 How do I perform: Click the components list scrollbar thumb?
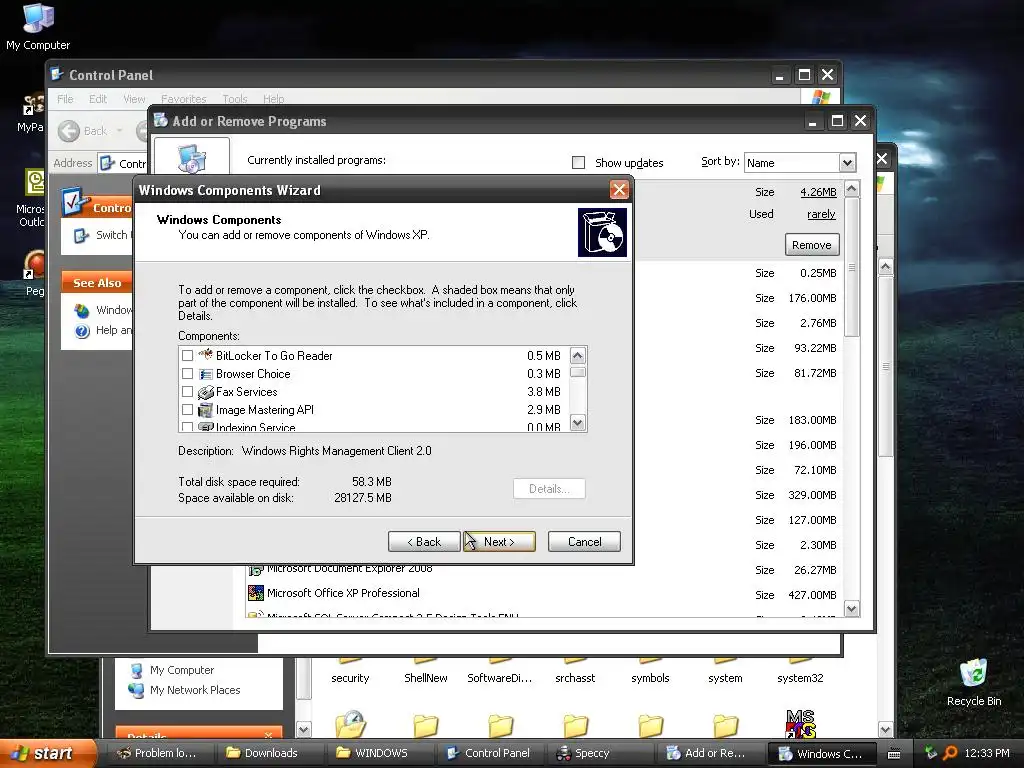coord(577,372)
